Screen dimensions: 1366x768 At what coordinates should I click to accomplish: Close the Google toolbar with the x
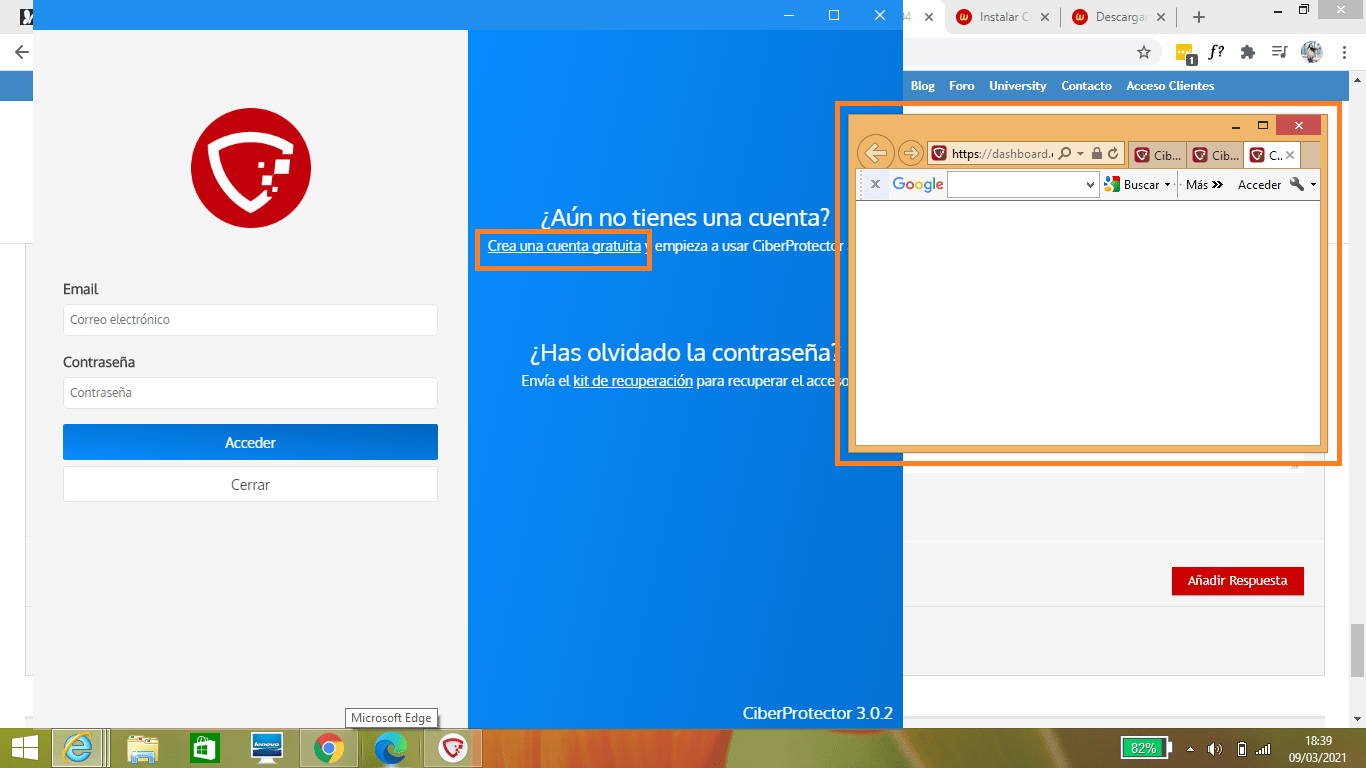[x=875, y=184]
